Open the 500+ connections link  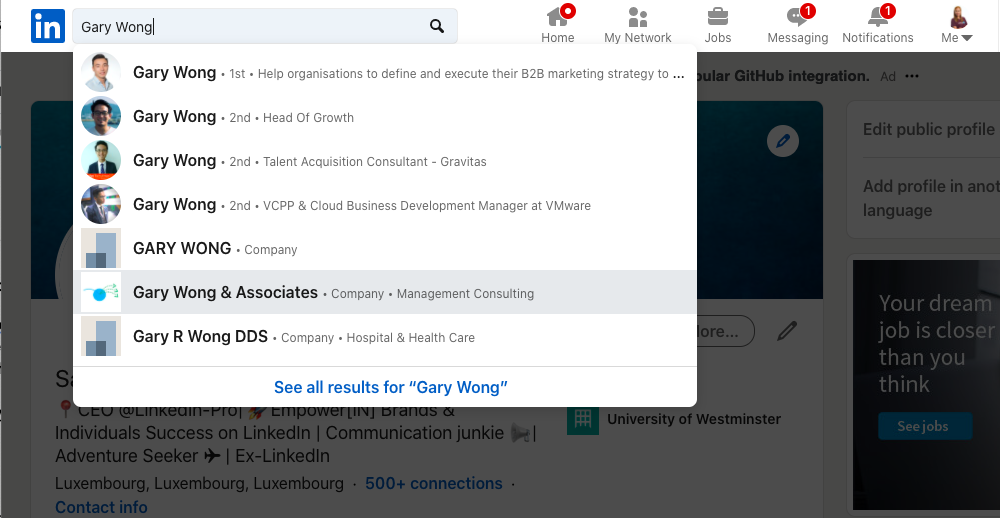[x=434, y=484]
